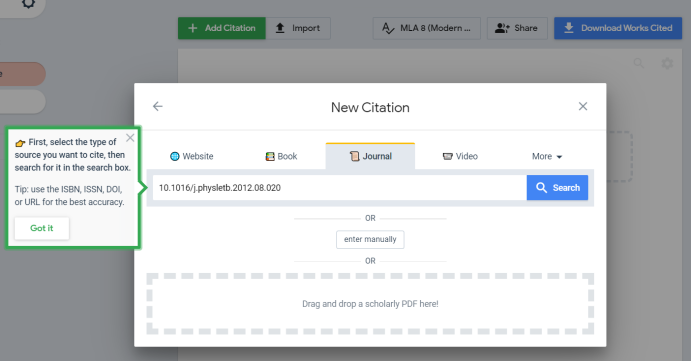Download Works Cited document

618,28
